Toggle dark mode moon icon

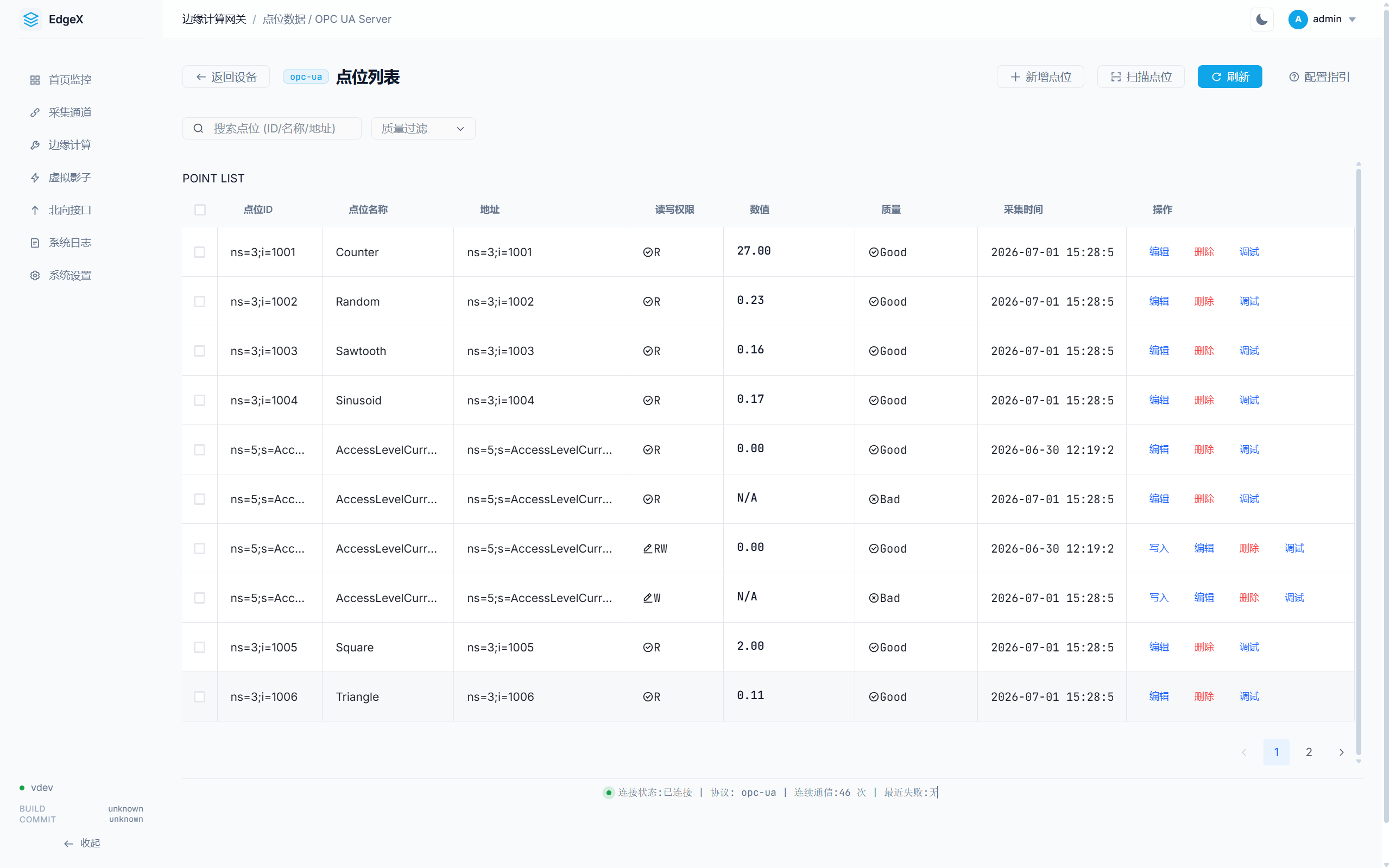(x=1261, y=19)
